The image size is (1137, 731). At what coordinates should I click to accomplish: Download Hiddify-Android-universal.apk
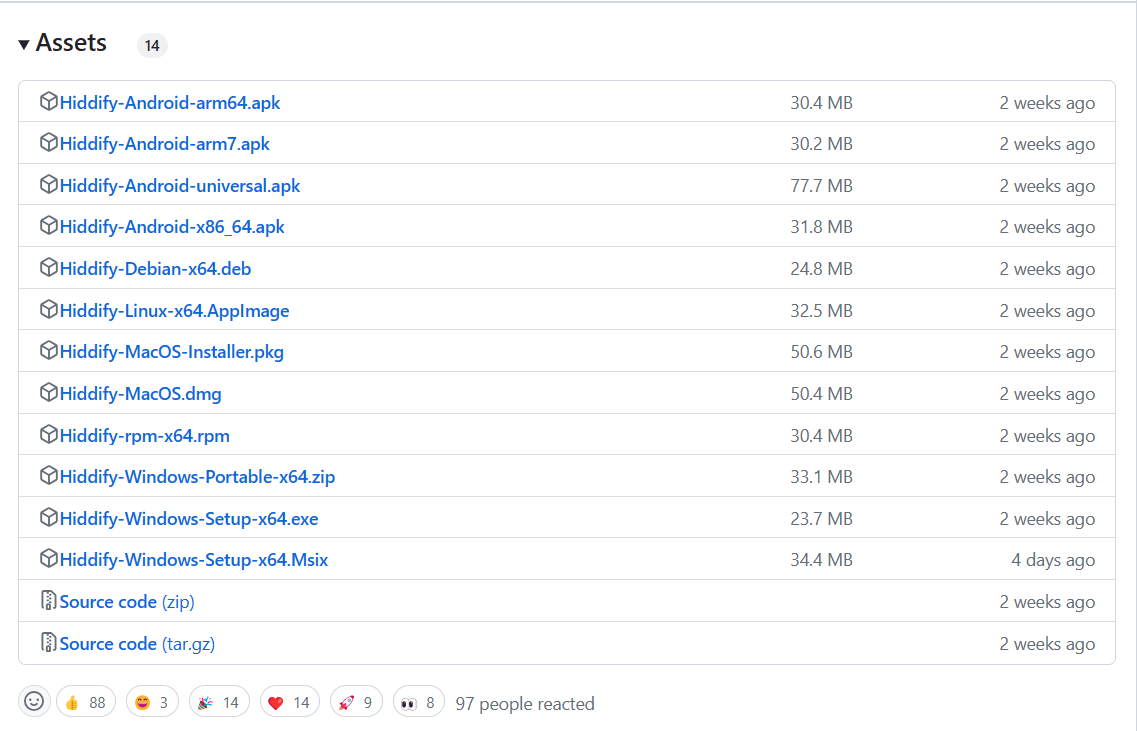(x=180, y=186)
